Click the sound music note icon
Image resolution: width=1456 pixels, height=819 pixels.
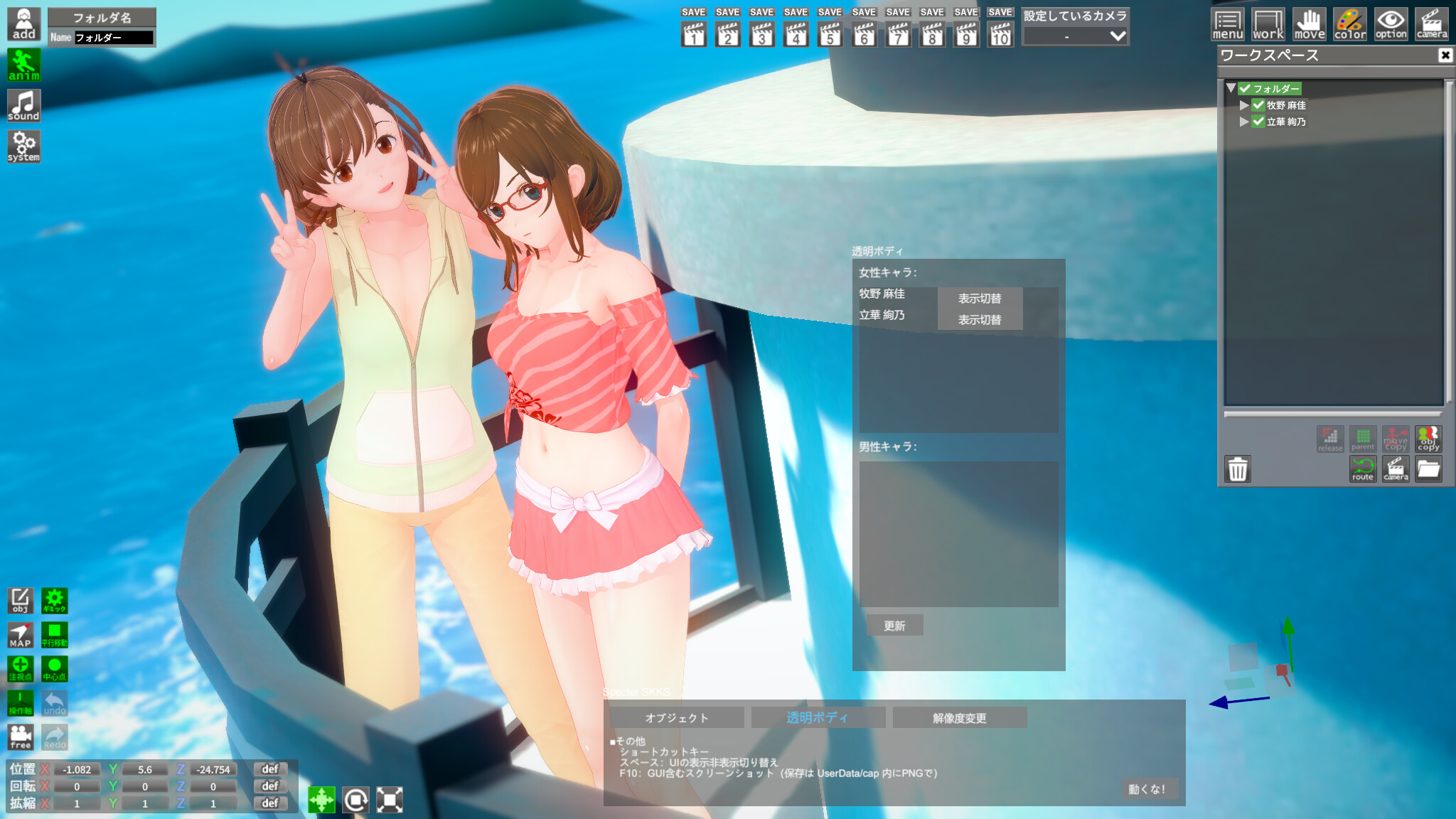(x=23, y=105)
